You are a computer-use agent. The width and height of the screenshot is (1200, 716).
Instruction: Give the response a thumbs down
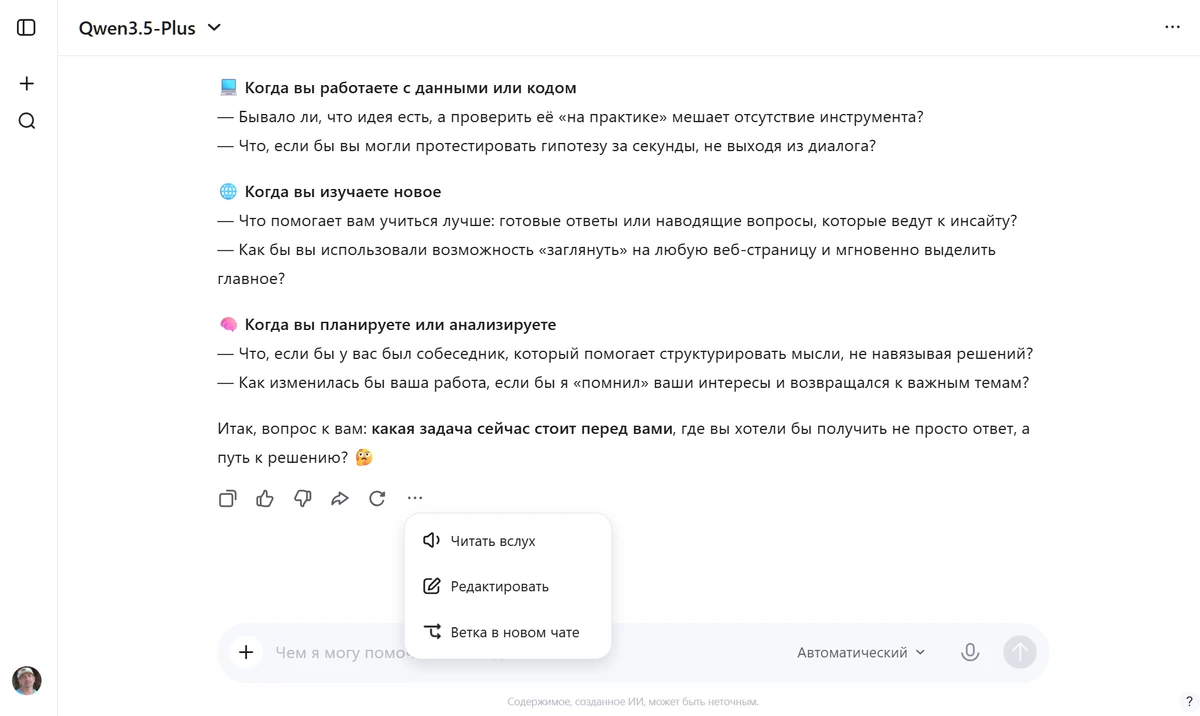pyautogui.click(x=302, y=498)
